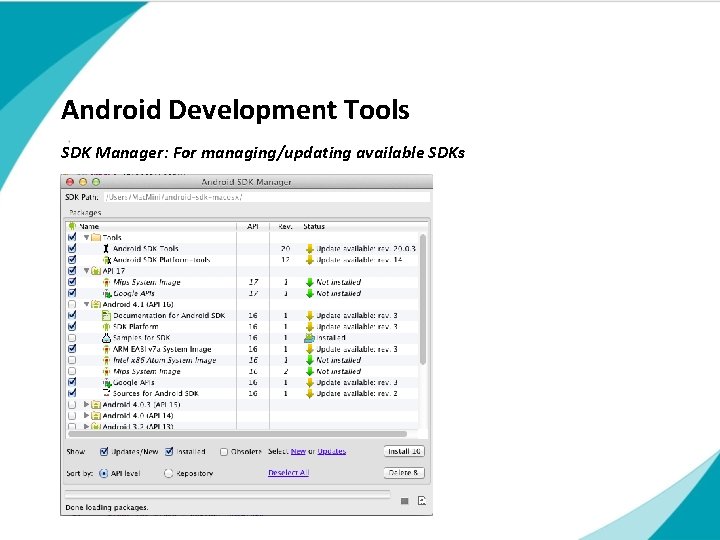Select the Sources for Android SDK row name
720x540 pixels.
pos(156,394)
